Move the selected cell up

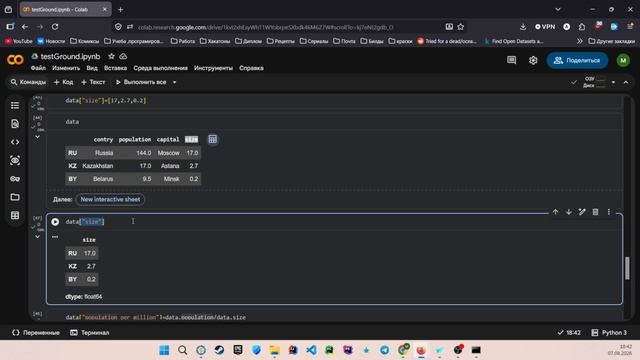click(555, 212)
